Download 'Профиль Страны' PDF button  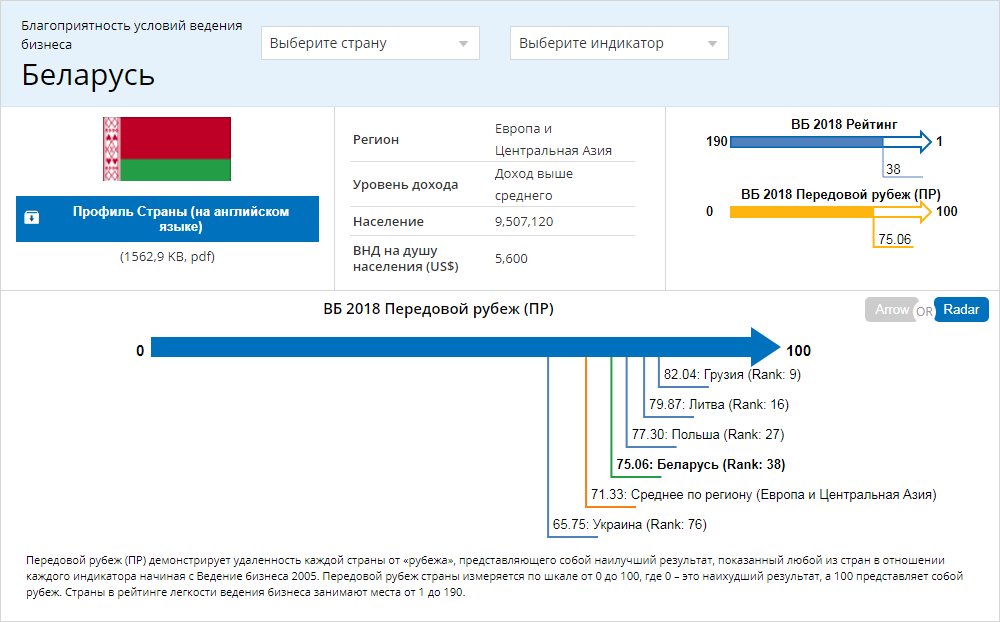pos(167,219)
